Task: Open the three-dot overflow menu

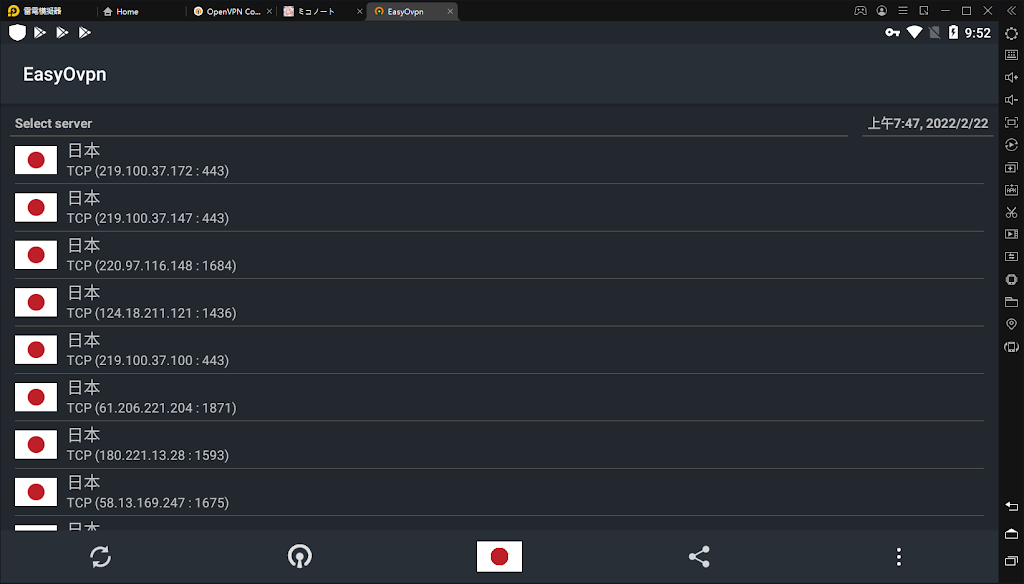Action: (x=899, y=557)
